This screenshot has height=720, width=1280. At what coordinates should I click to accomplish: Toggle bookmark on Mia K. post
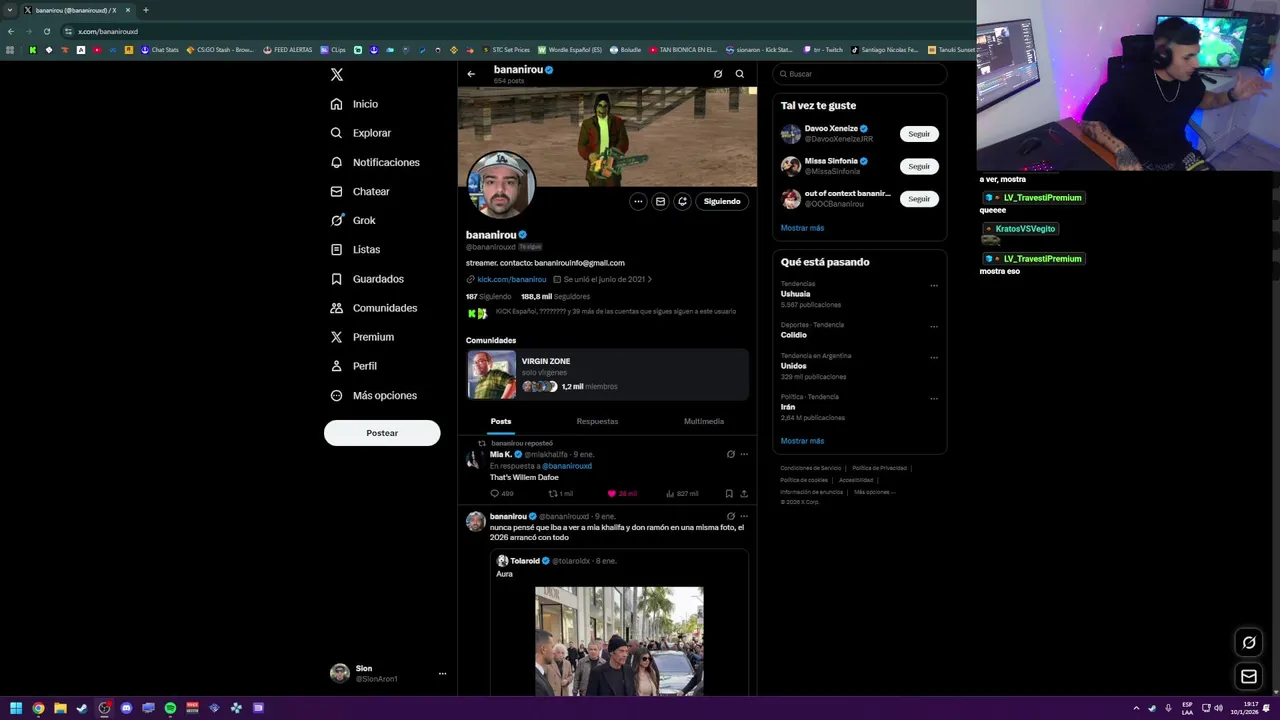click(x=729, y=494)
